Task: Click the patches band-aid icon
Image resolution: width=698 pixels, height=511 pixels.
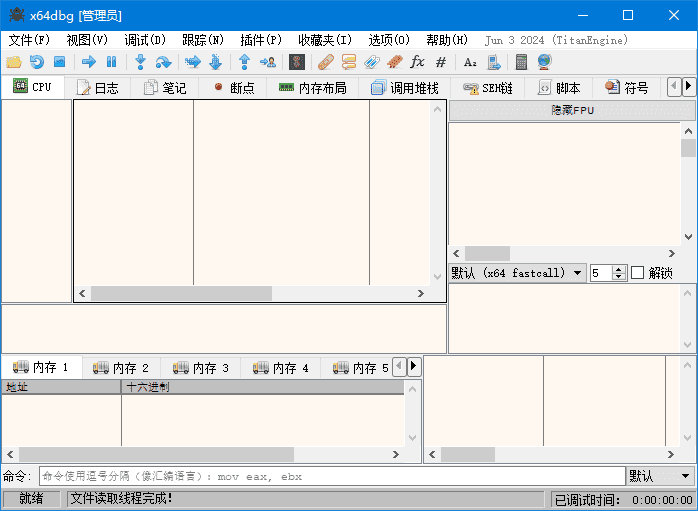Action: point(325,62)
